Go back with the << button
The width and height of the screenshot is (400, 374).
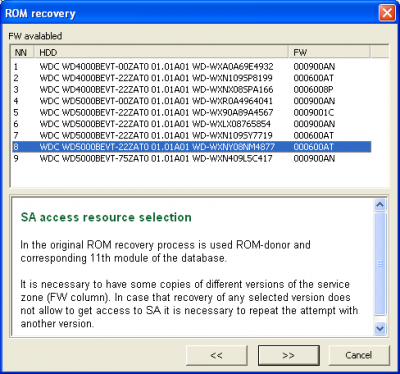click(x=217, y=355)
